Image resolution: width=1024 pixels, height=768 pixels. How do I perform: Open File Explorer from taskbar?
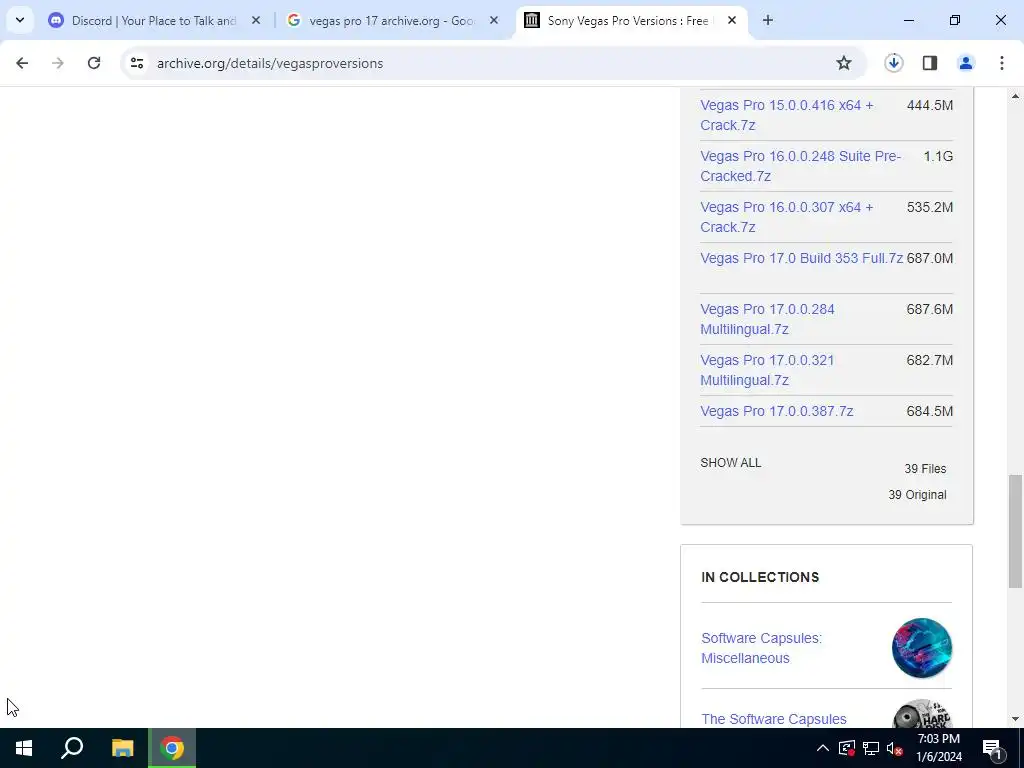[x=122, y=748]
